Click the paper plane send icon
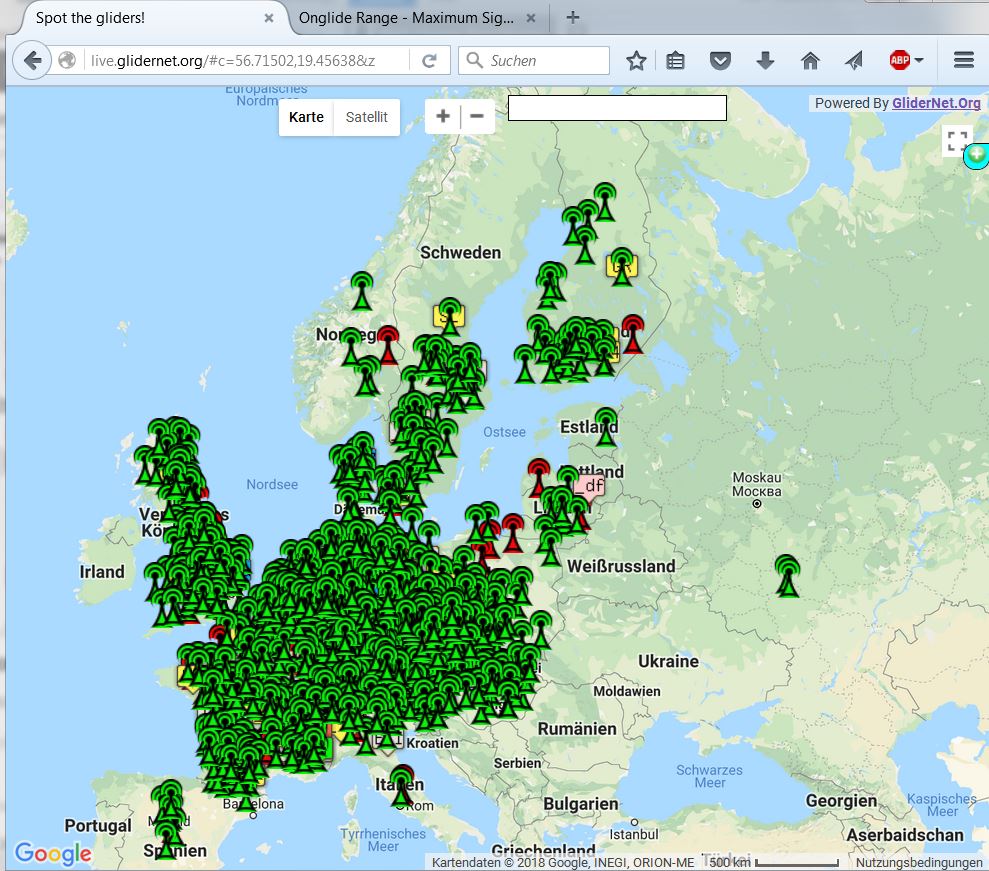The height and width of the screenshot is (871, 989). (x=854, y=61)
